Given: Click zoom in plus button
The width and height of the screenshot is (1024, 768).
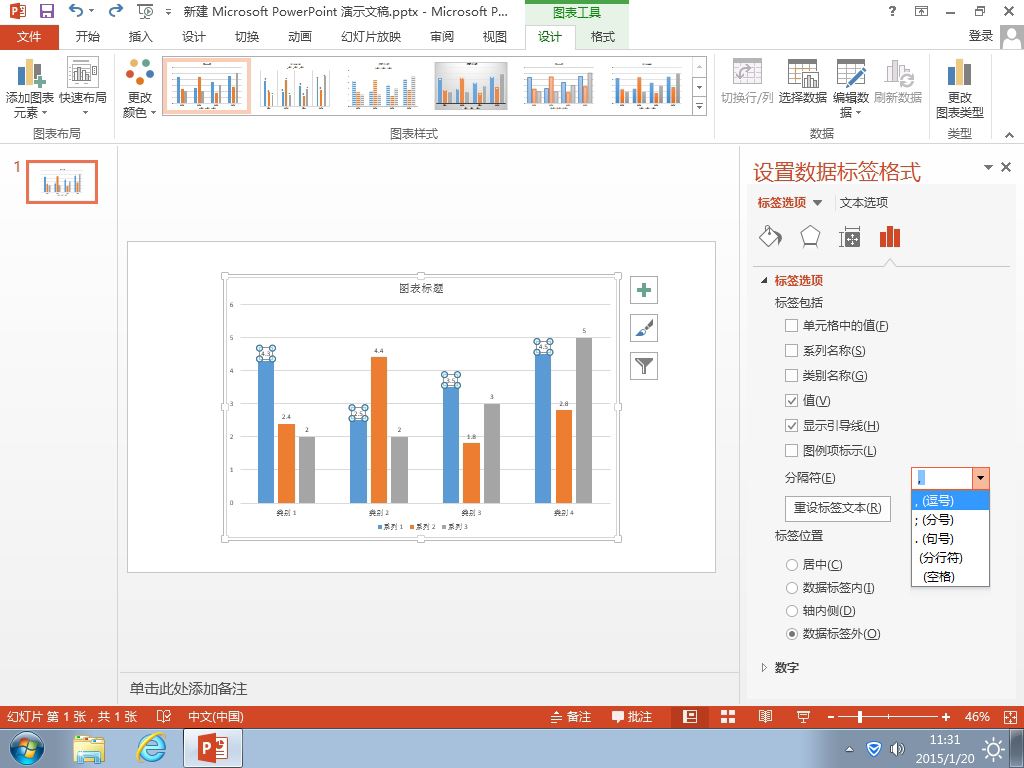Looking at the screenshot, I should click(x=946, y=717).
